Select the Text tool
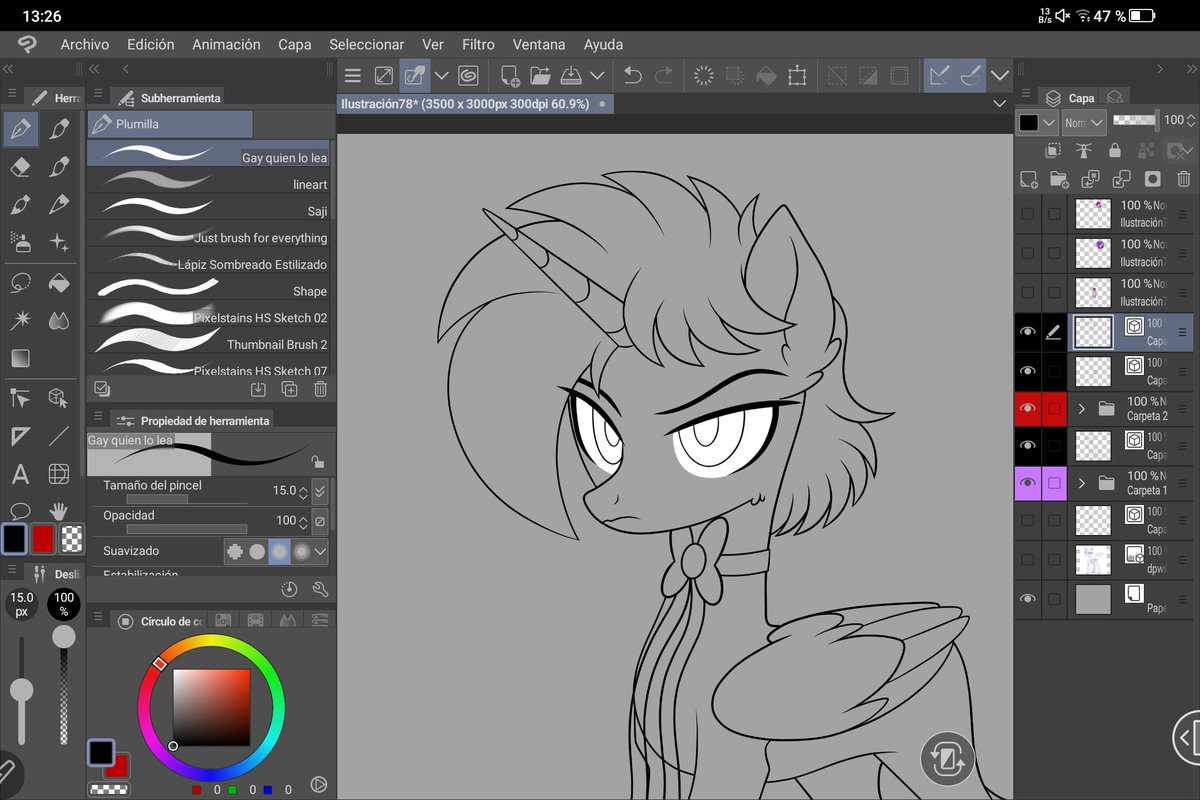Image resolution: width=1200 pixels, height=800 pixels. (21, 474)
